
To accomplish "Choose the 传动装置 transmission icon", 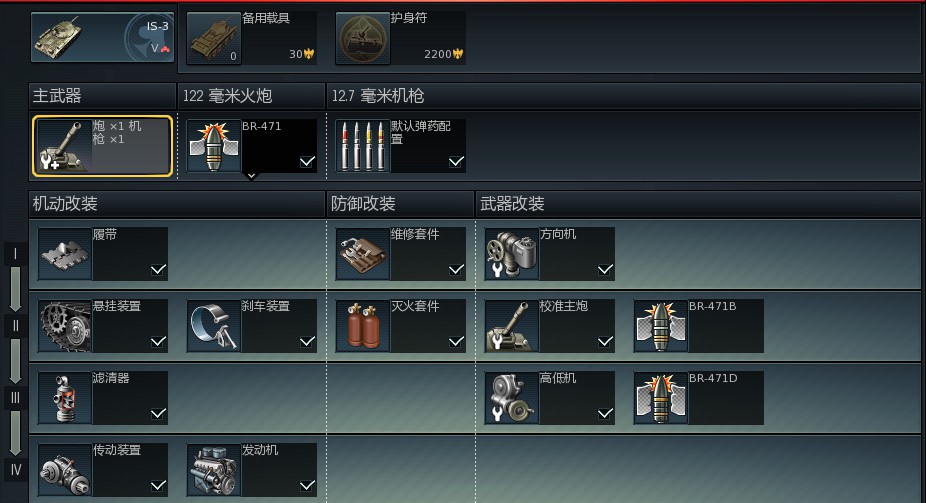I will click(65, 470).
